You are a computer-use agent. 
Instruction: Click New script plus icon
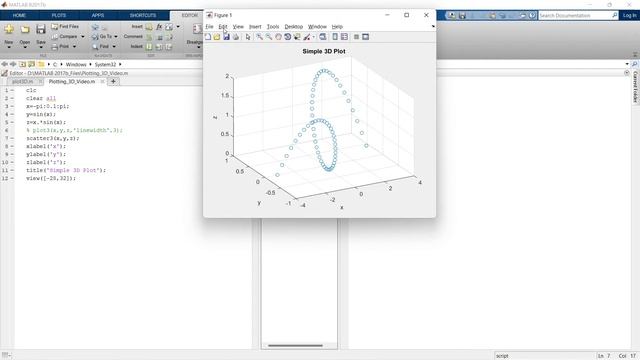pos(9,29)
